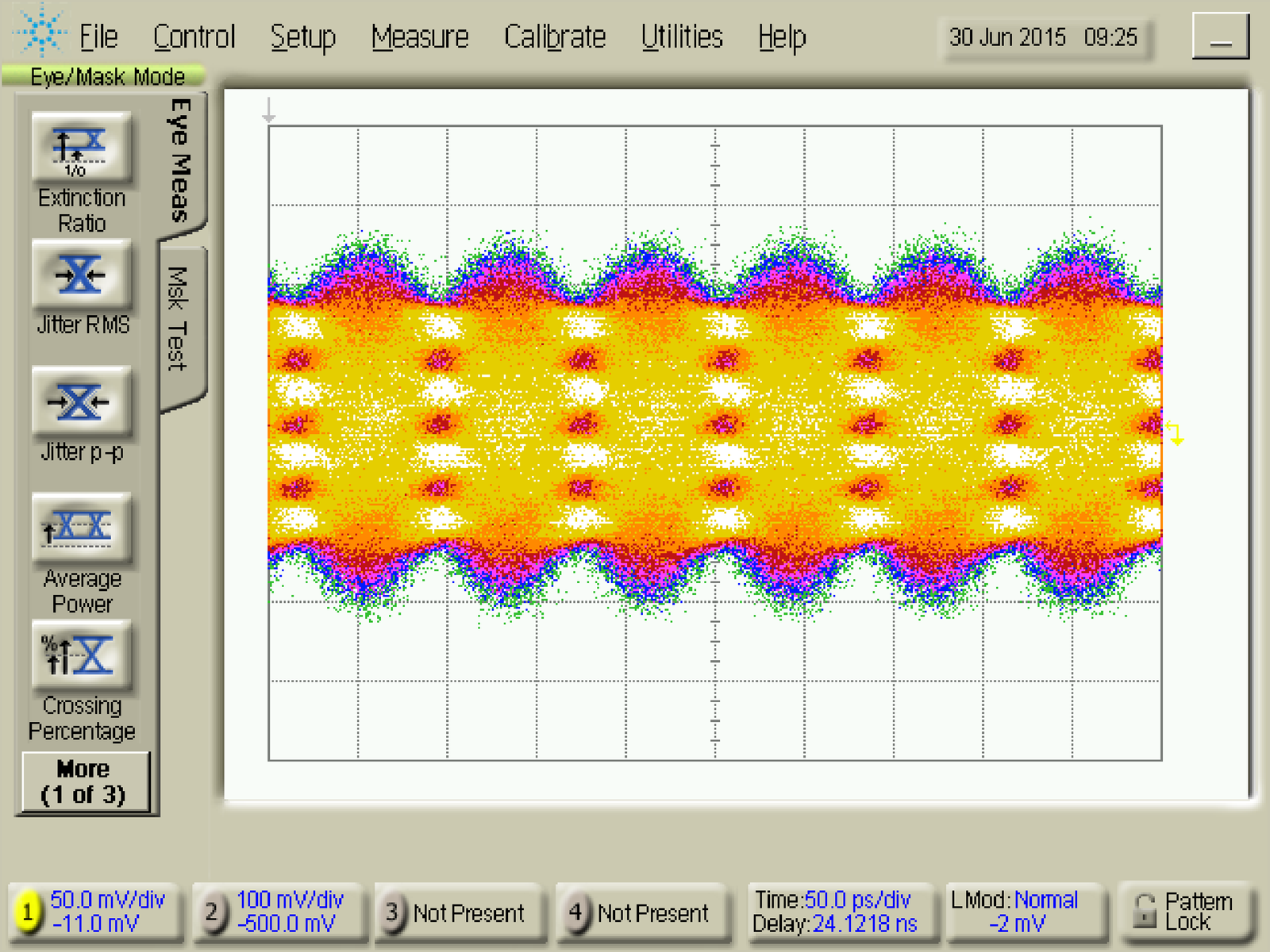Click the Crossing Percentage measurement icon
The height and width of the screenshot is (952, 1270).
pos(81,656)
